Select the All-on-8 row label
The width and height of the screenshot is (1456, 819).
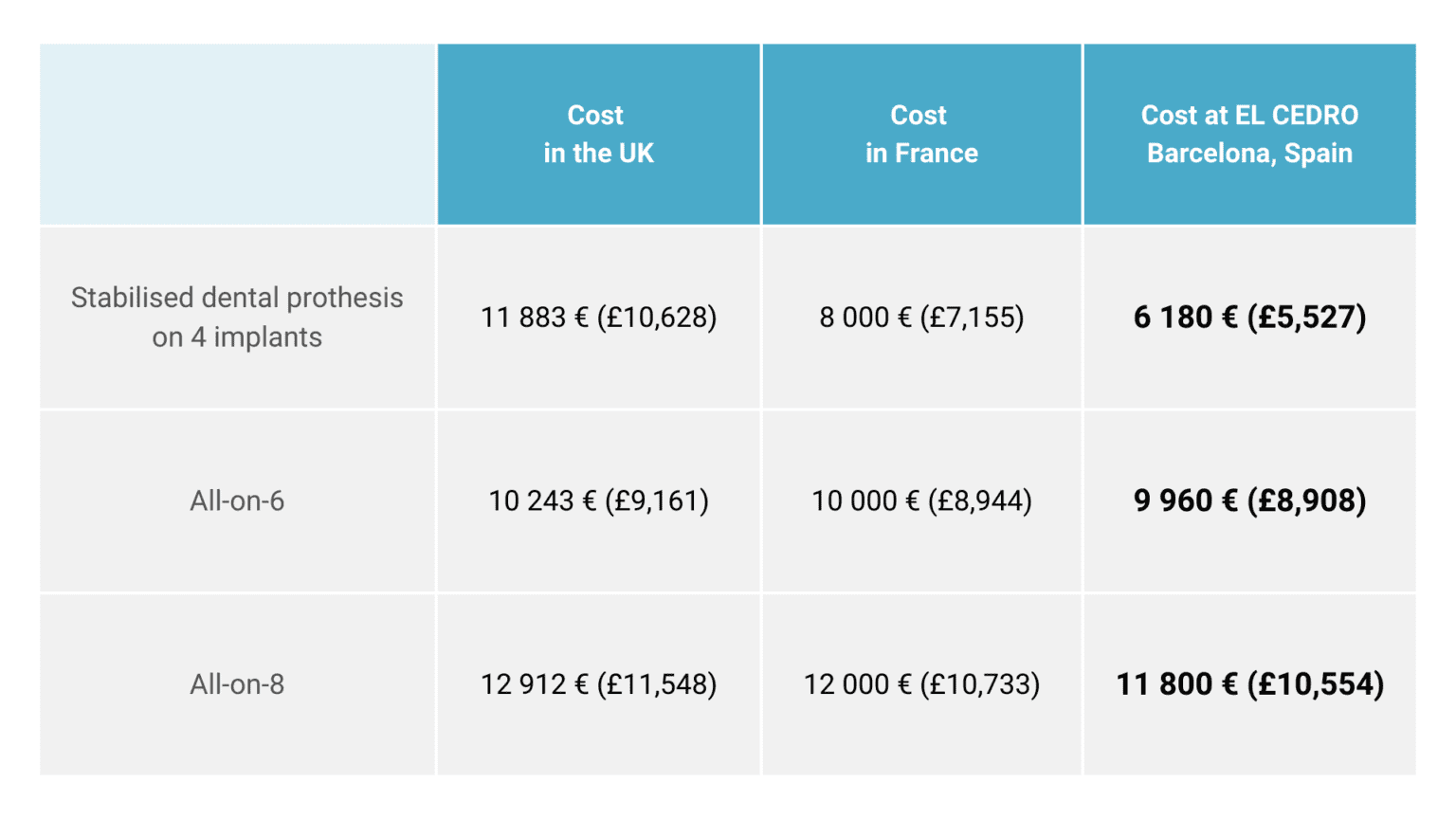pyautogui.click(x=237, y=684)
